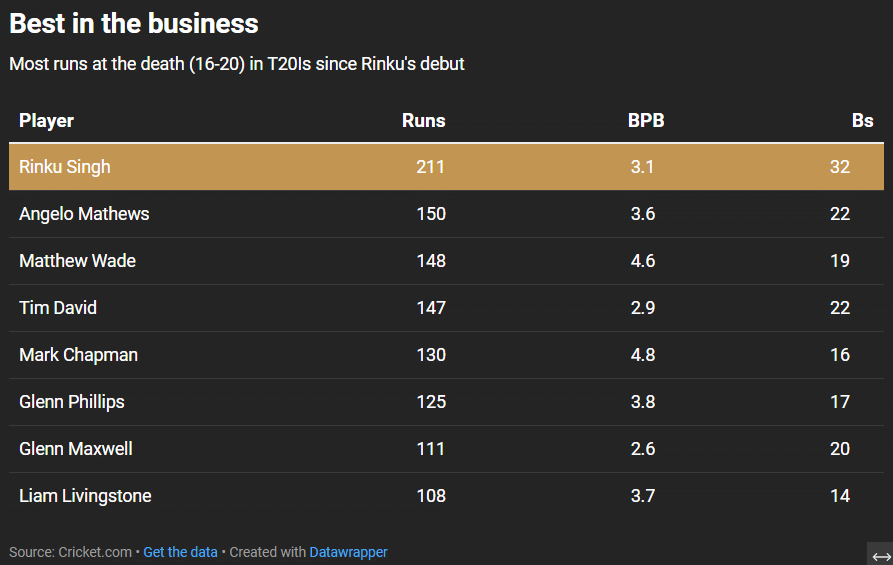Image resolution: width=893 pixels, height=565 pixels.
Task: Select the highlighted Rinku Singh row
Action: click(446, 167)
